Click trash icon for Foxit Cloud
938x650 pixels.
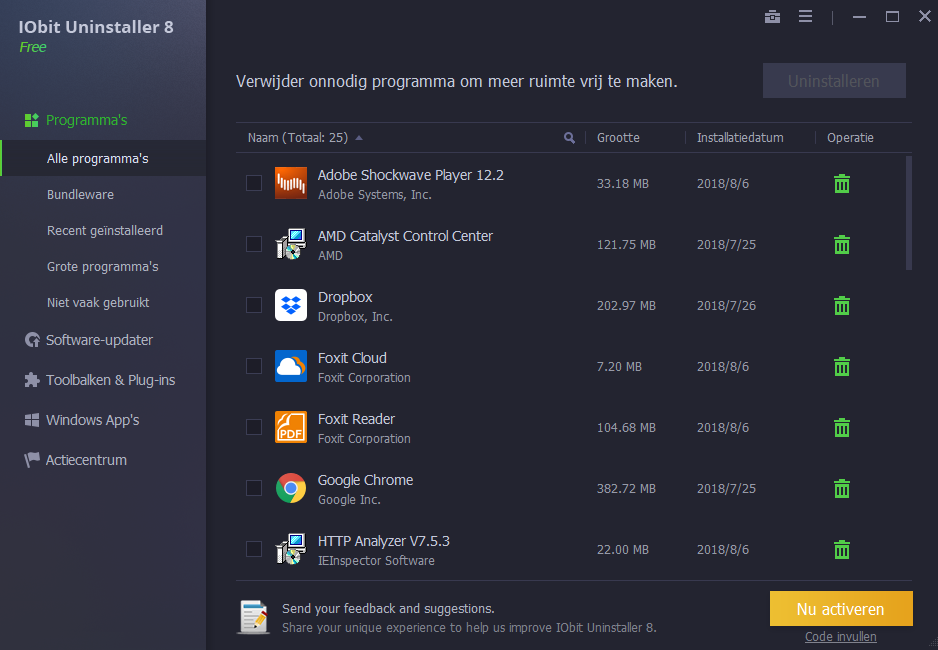pyautogui.click(x=842, y=367)
